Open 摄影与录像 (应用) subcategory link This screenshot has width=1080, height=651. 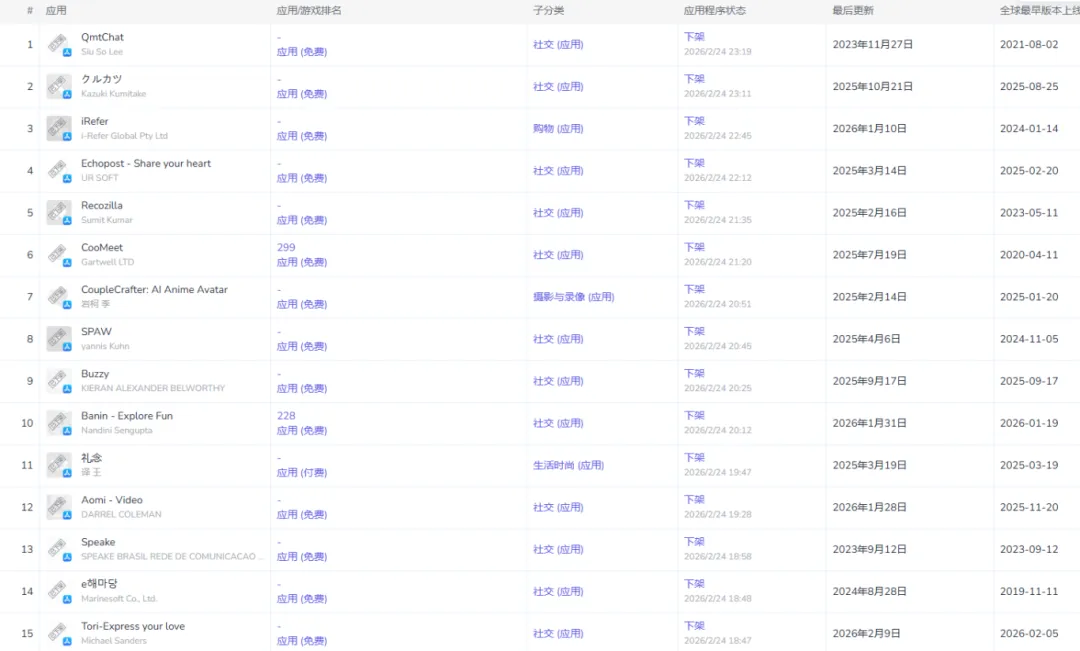pos(574,297)
